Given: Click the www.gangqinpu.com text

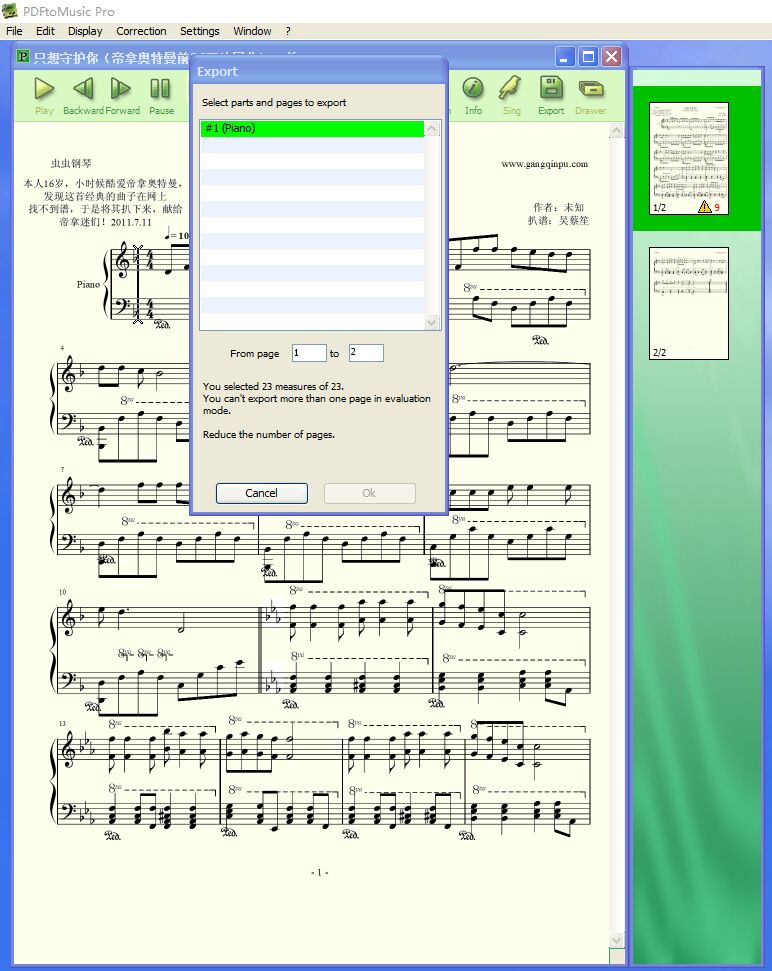Looking at the screenshot, I should click(545, 164).
